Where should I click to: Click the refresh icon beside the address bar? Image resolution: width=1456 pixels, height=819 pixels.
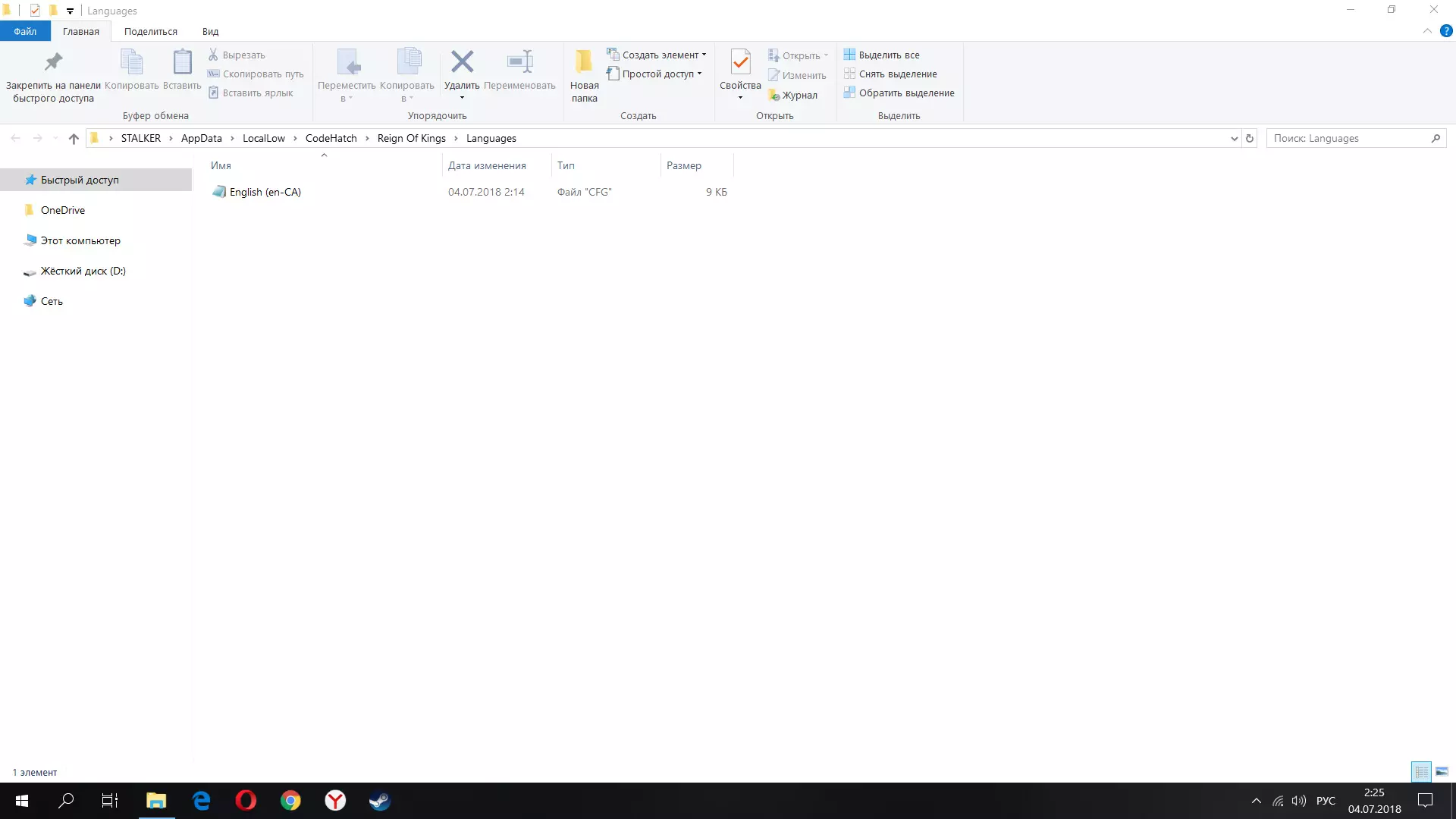pos(1250,139)
